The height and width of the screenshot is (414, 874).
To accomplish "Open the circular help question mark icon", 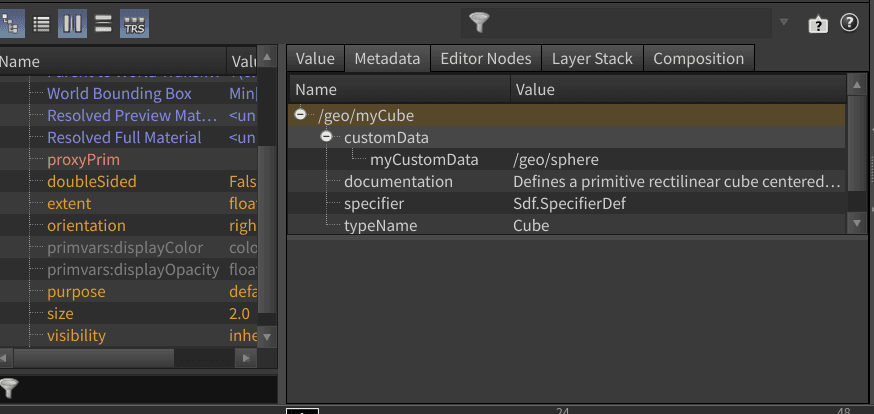I will pos(849,22).
